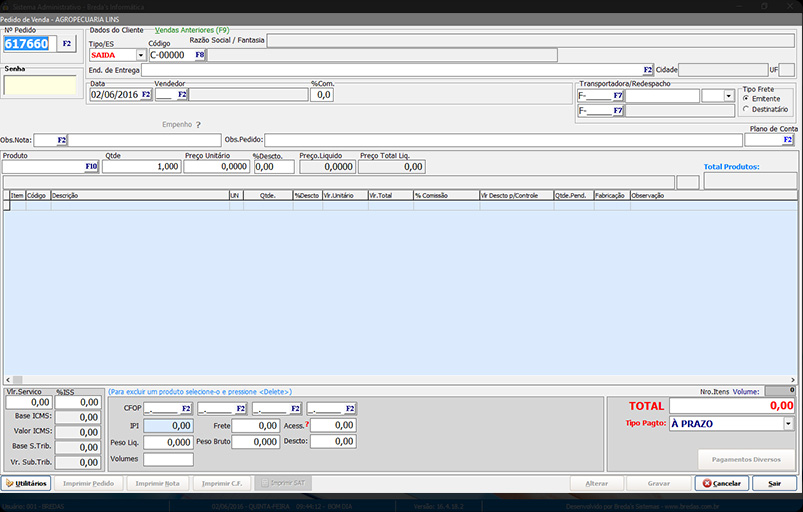This screenshot has width=803, height=512.
Task: Open the Tipo Pagto À PRAZO dropdown
Action: point(788,424)
